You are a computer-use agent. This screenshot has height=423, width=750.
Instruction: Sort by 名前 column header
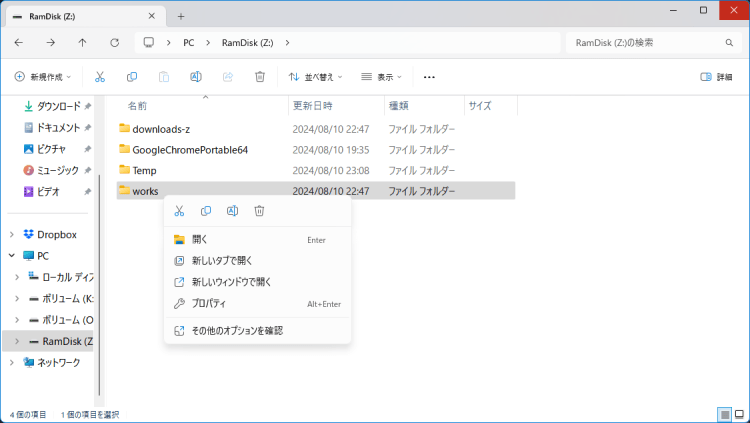pos(137,106)
